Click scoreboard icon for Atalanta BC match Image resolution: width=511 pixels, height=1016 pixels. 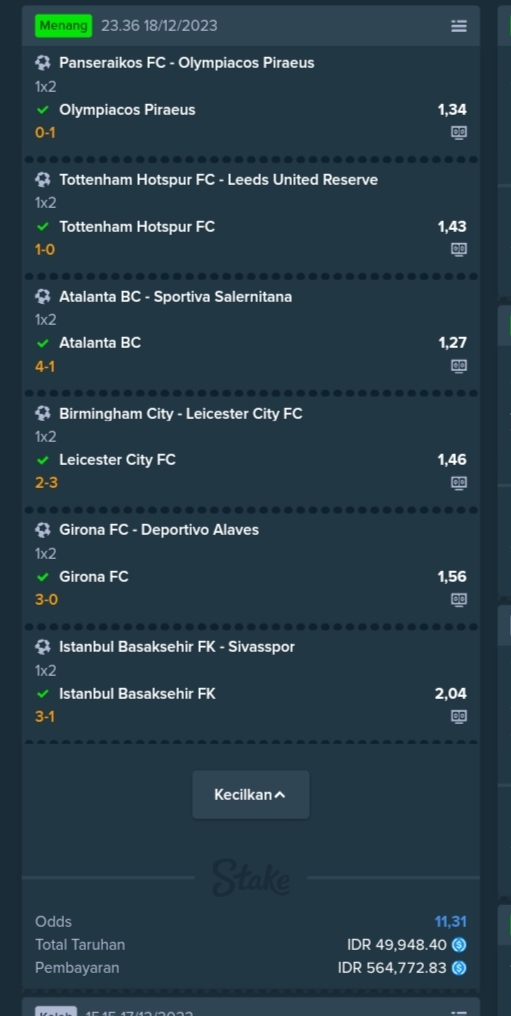point(459,365)
